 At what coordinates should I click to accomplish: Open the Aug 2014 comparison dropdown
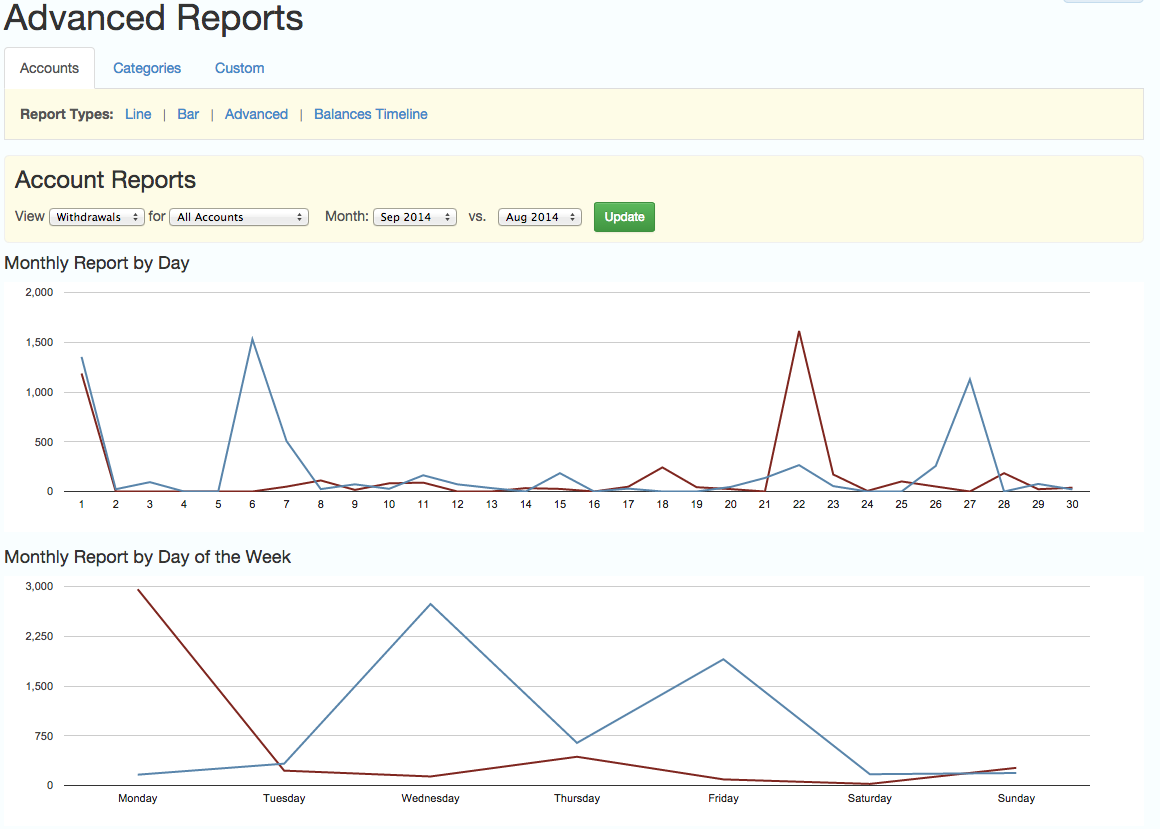pyautogui.click(x=540, y=217)
